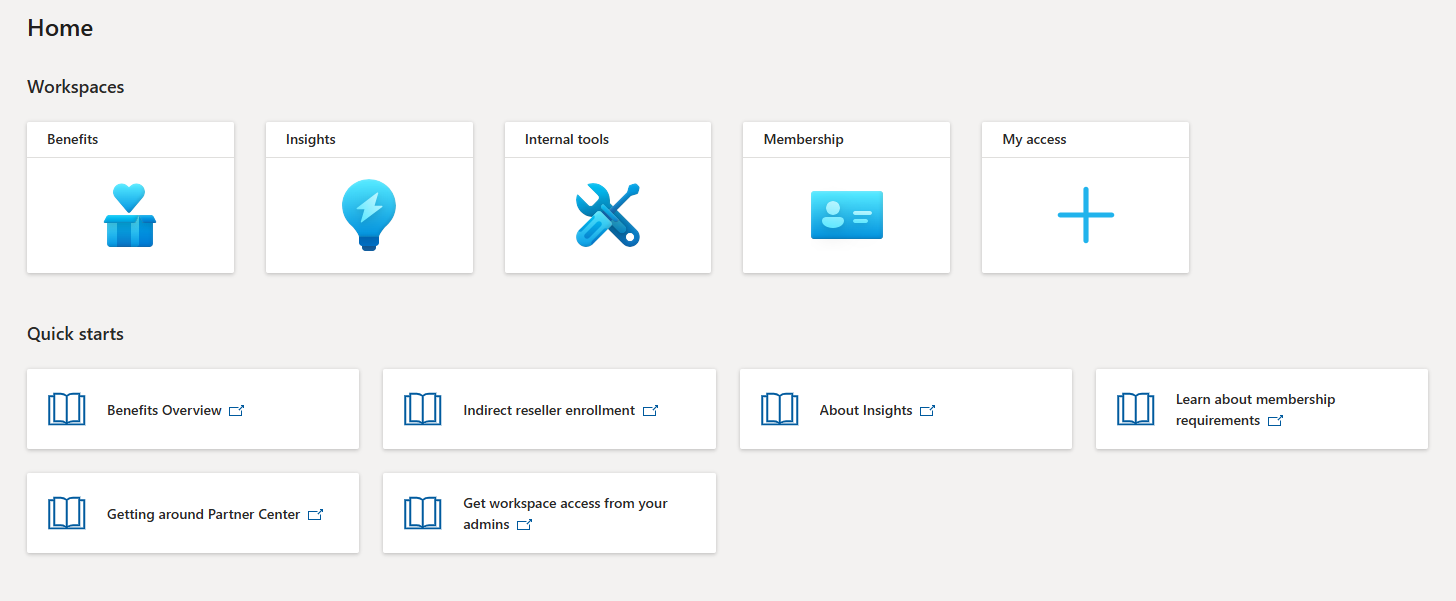Open Learn about membership requirements
This screenshot has height=601, width=1456.
pos(1261,409)
